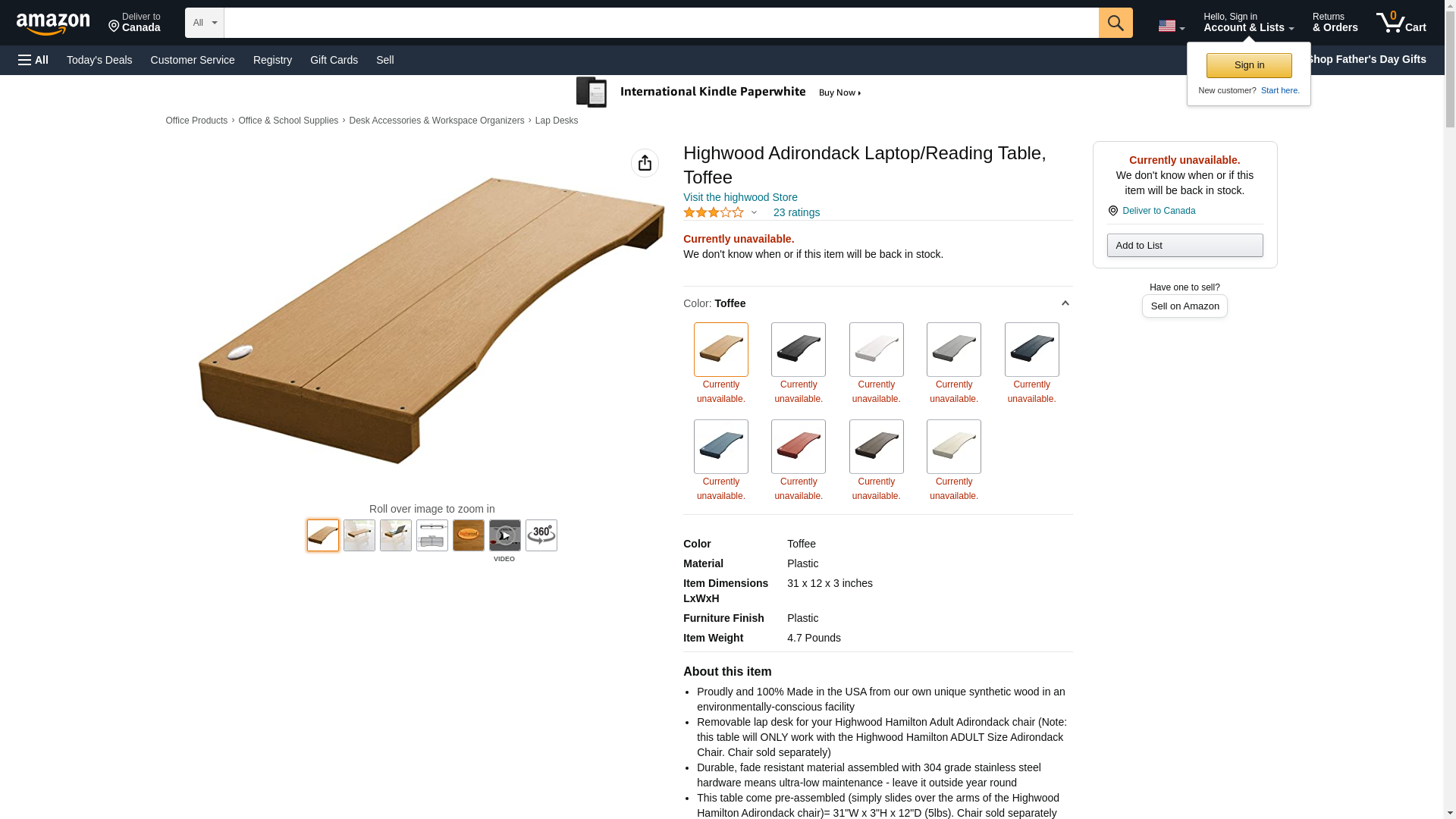1456x819 pixels.
Task: Open the 360 degree view thumbnail
Action: [x=541, y=535]
